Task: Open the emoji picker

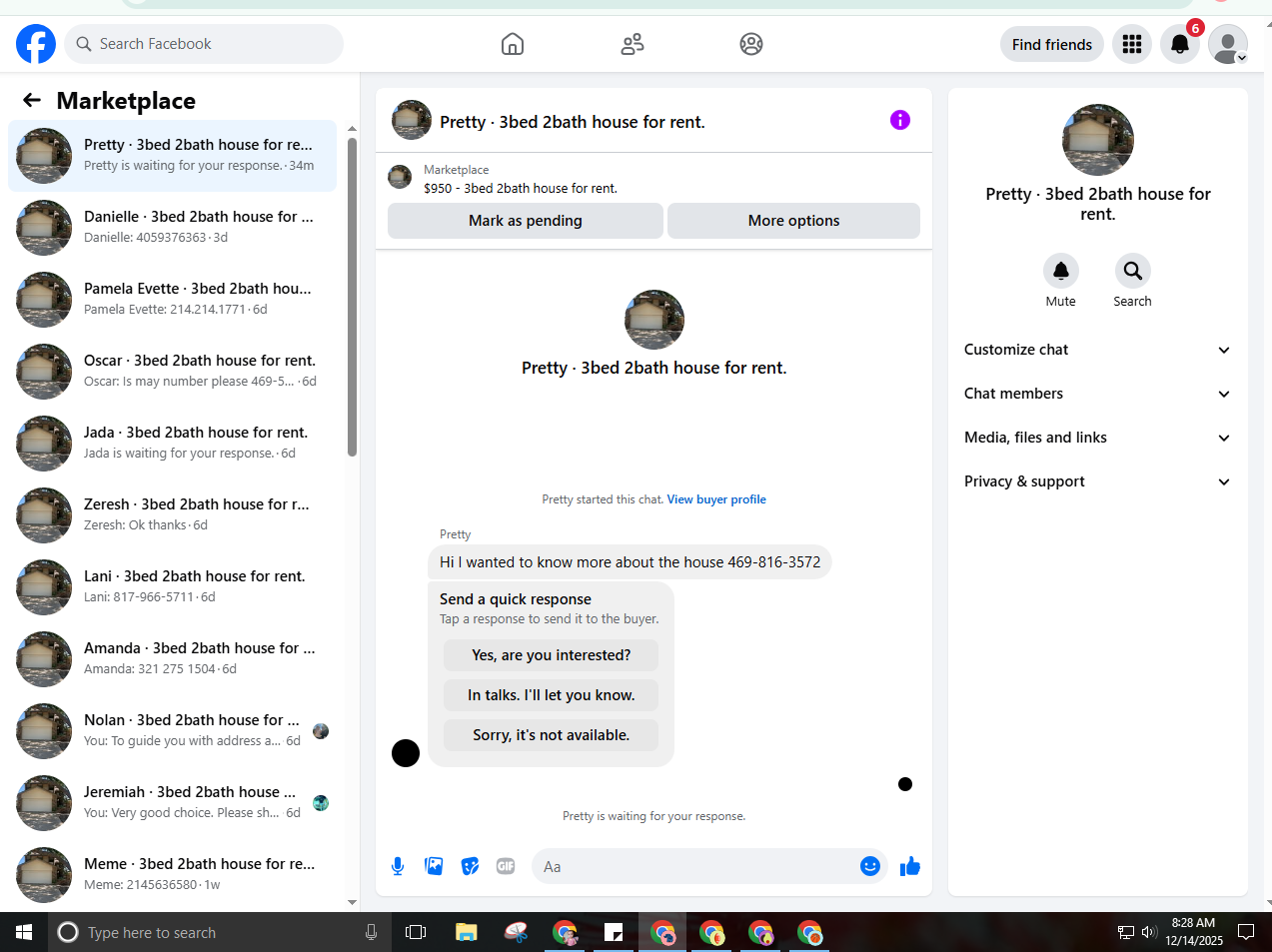Action: pyautogui.click(x=870, y=866)
